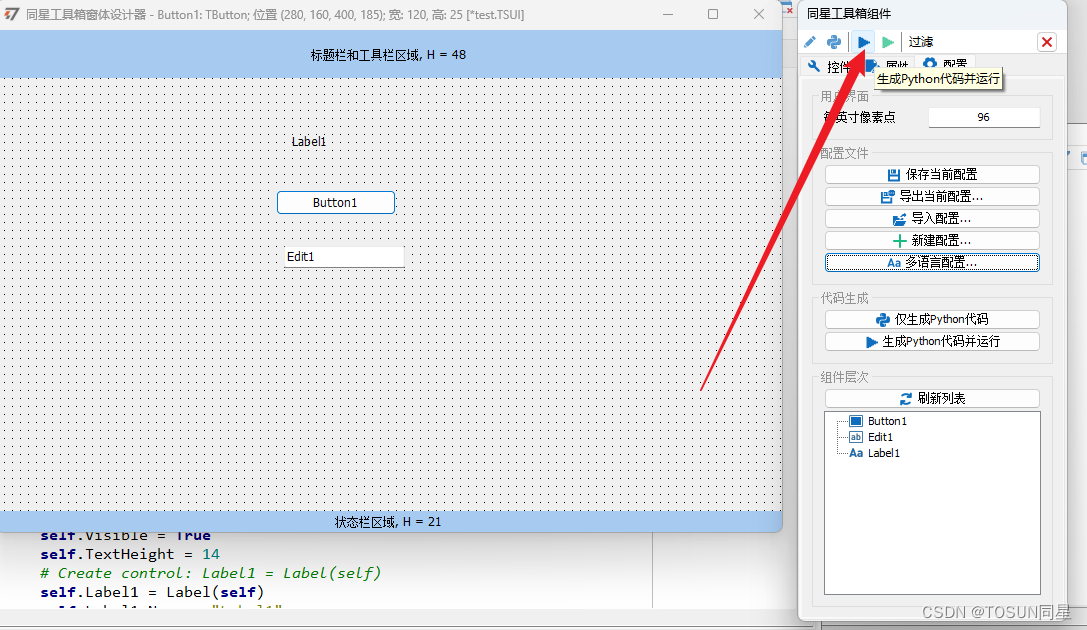Switch to the 控件 tab
1087x630 pixels.
coord(830,67)
